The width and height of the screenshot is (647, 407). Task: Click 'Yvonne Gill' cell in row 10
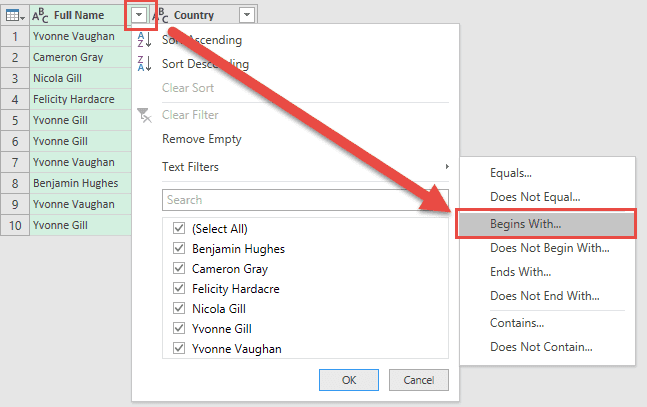(80, 225)
